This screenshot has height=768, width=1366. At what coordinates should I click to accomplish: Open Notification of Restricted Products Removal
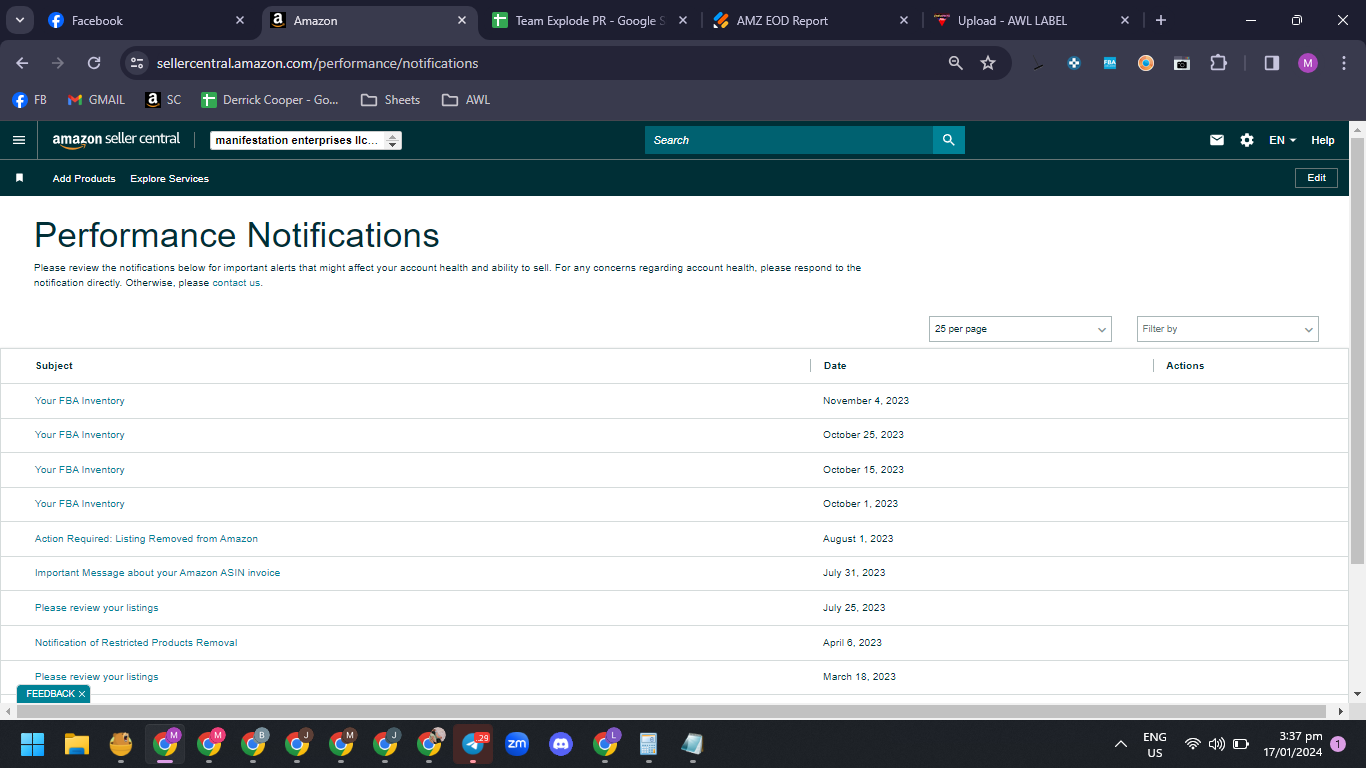pos(136,643)
